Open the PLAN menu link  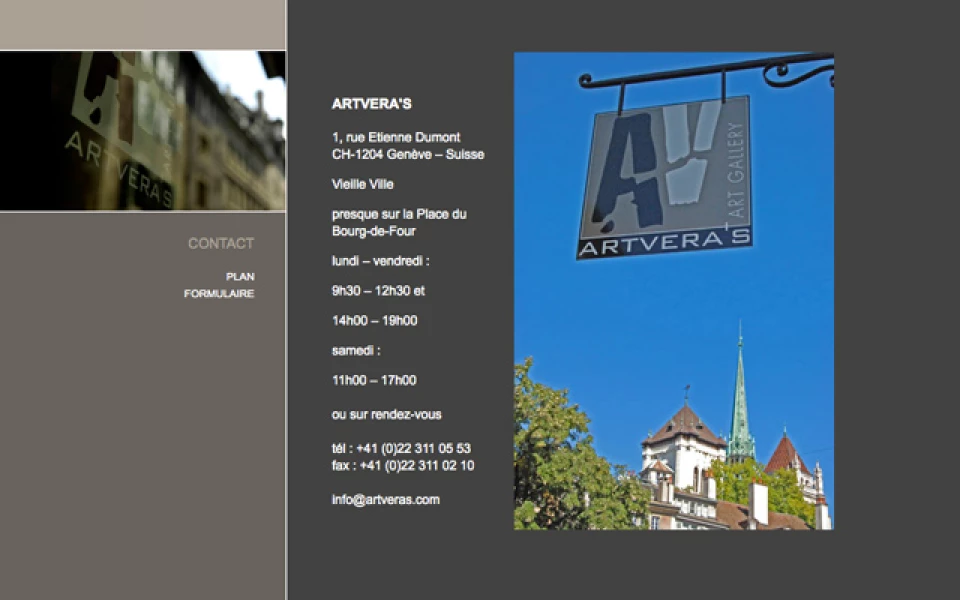pos(240,277)
